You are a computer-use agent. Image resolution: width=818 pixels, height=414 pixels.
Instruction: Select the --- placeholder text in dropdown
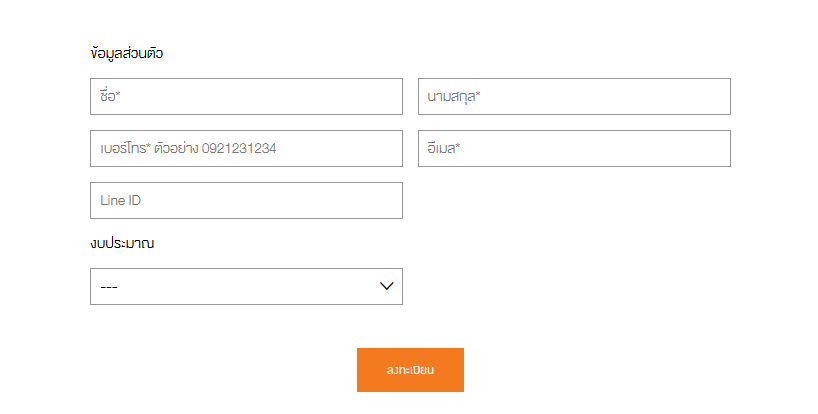click(x=109, y=287)
